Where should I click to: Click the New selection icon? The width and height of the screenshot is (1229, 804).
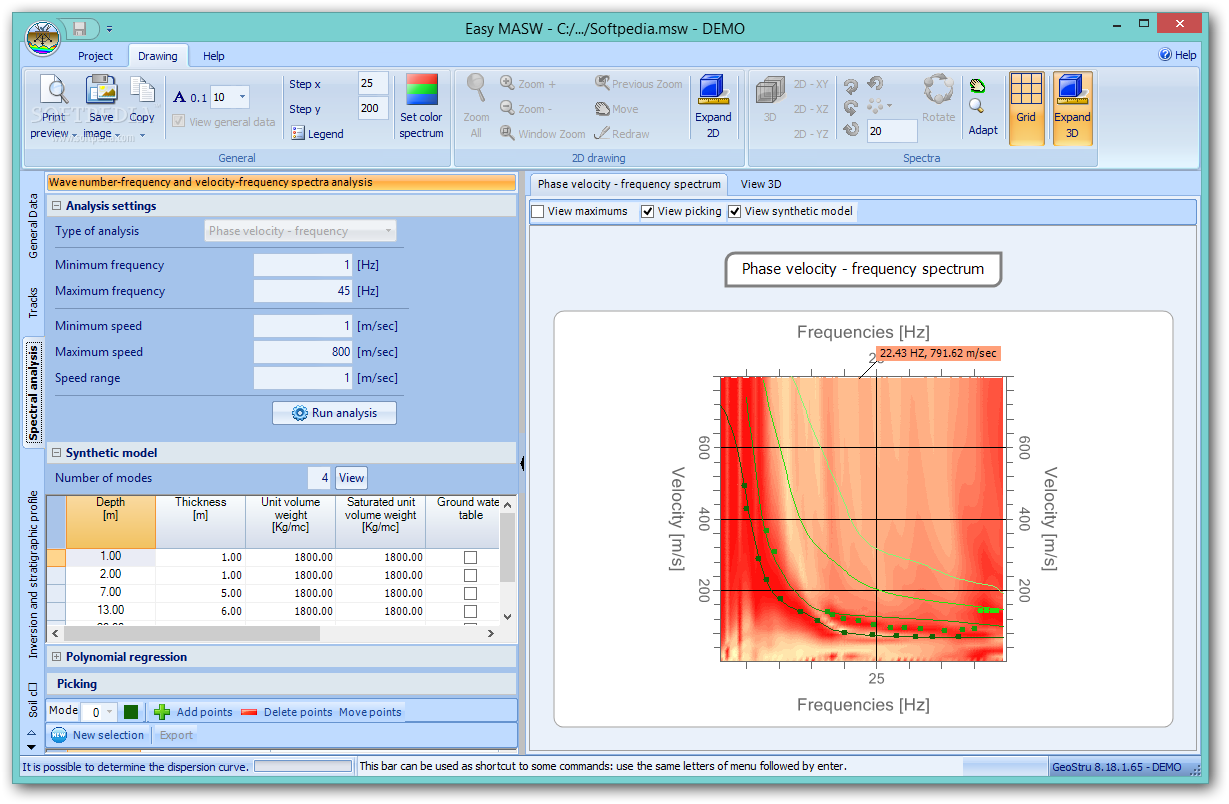[x=59, y=735]
